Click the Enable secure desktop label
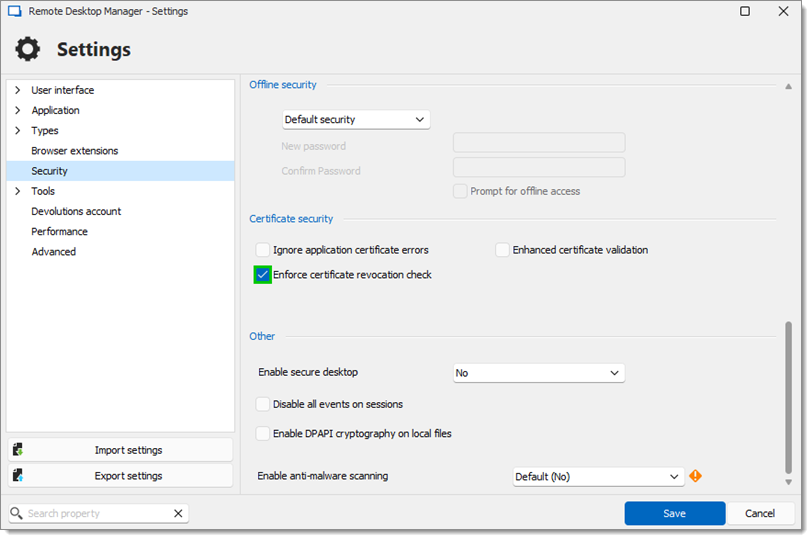Image resolution: width=812 pixels, height=540 pixels. [308, 372]
